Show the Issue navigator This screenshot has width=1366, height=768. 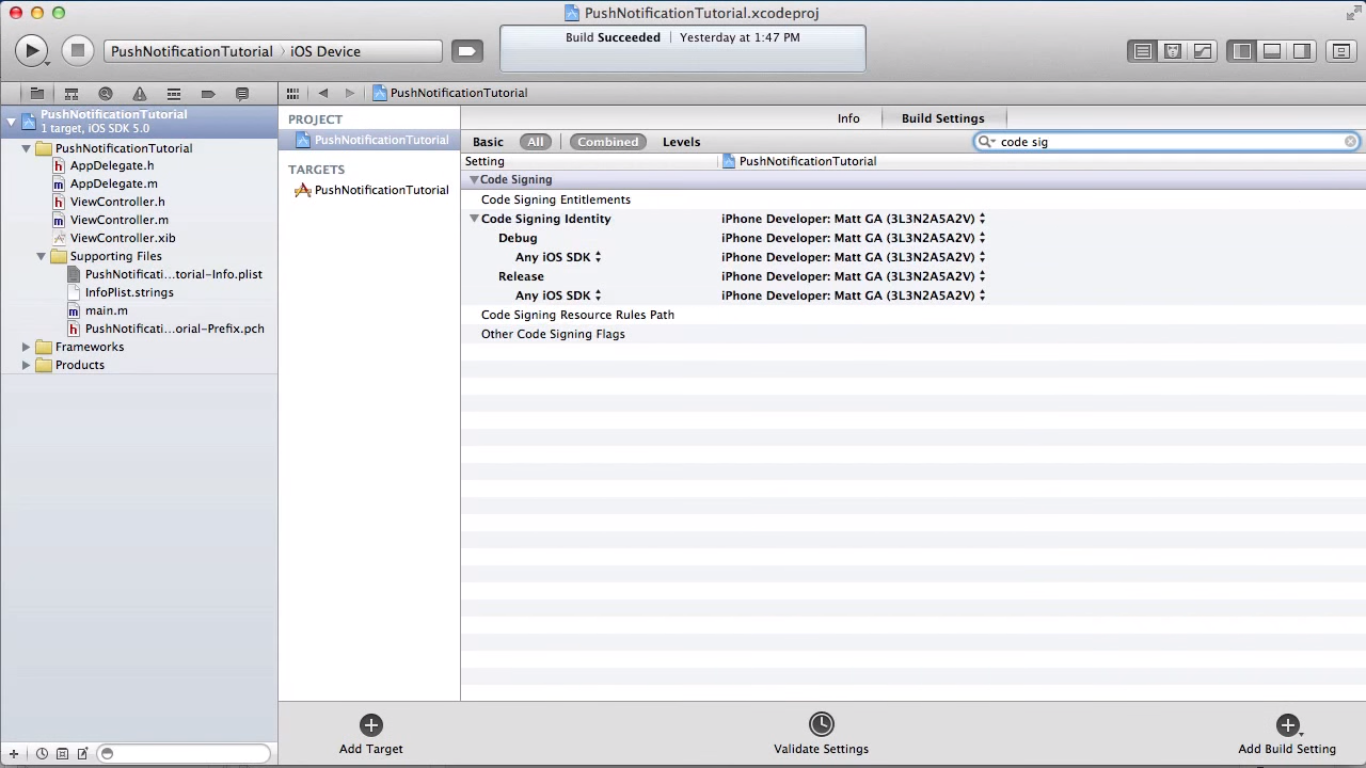(139, 93)
